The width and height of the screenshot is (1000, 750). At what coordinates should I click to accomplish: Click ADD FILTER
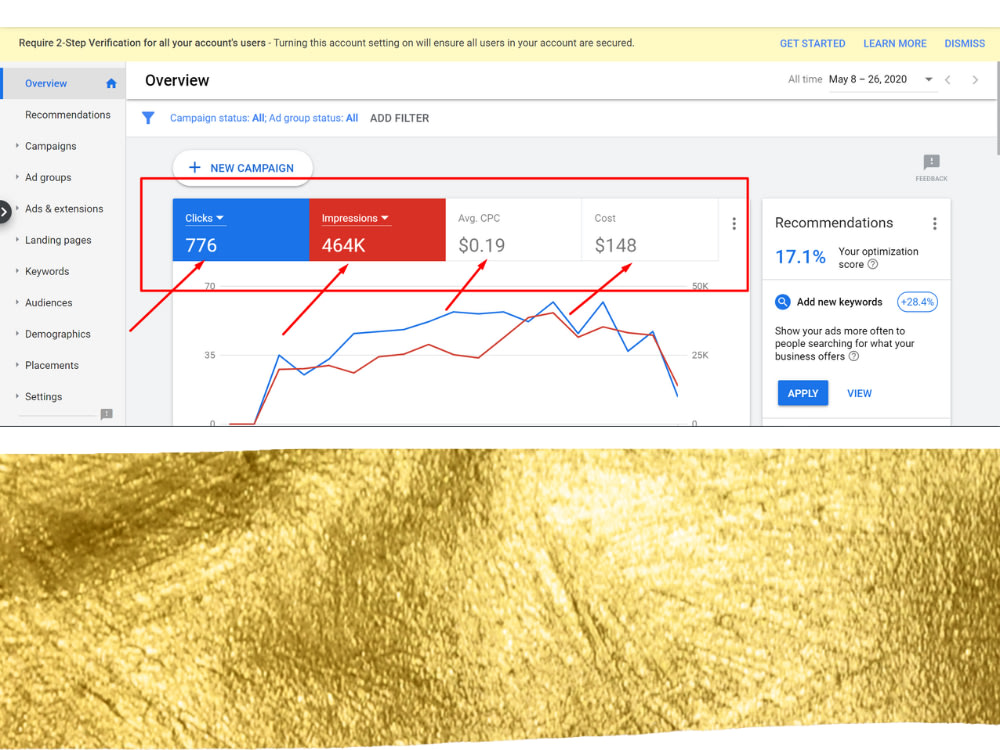[399, 118]
